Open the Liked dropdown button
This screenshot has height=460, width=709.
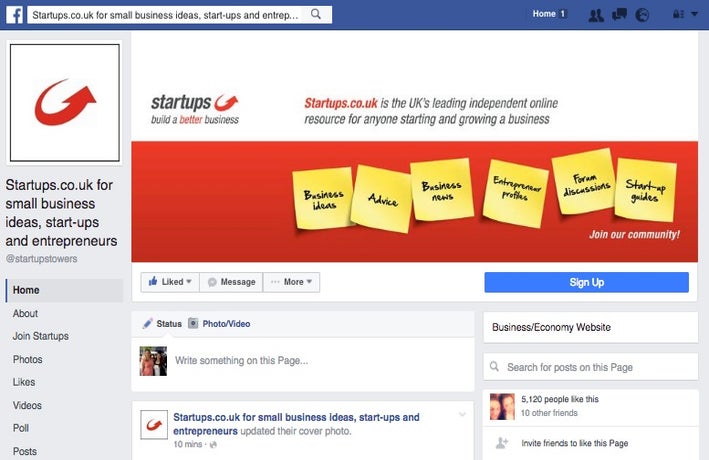click(170, 282)
